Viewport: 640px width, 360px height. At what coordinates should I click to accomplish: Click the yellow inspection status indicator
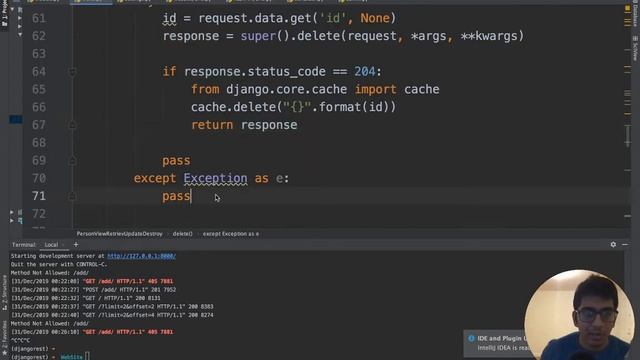627,8
